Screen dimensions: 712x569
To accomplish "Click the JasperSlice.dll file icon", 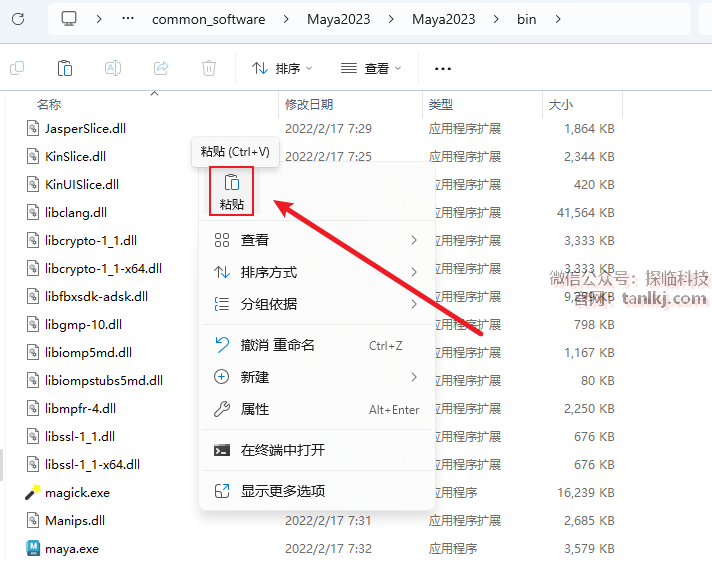I will (x=33, y=129).
